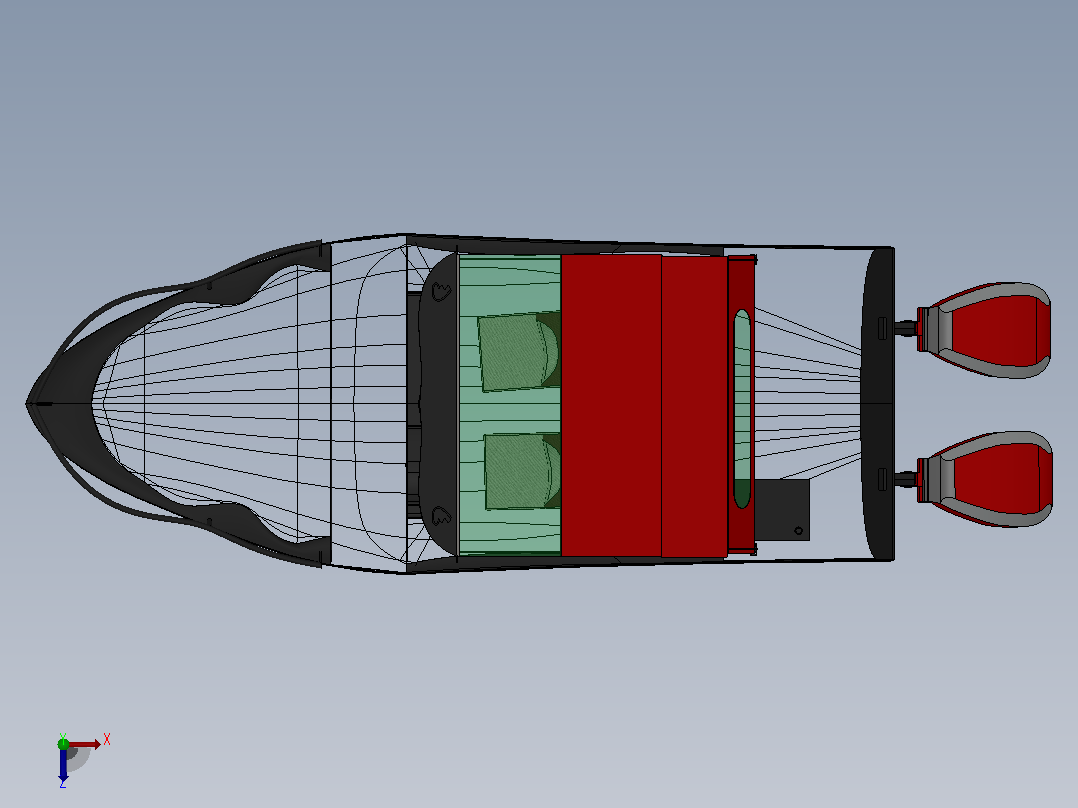Click the blue Z axis arrow of the triad
1078x808 pixels.
63,765
